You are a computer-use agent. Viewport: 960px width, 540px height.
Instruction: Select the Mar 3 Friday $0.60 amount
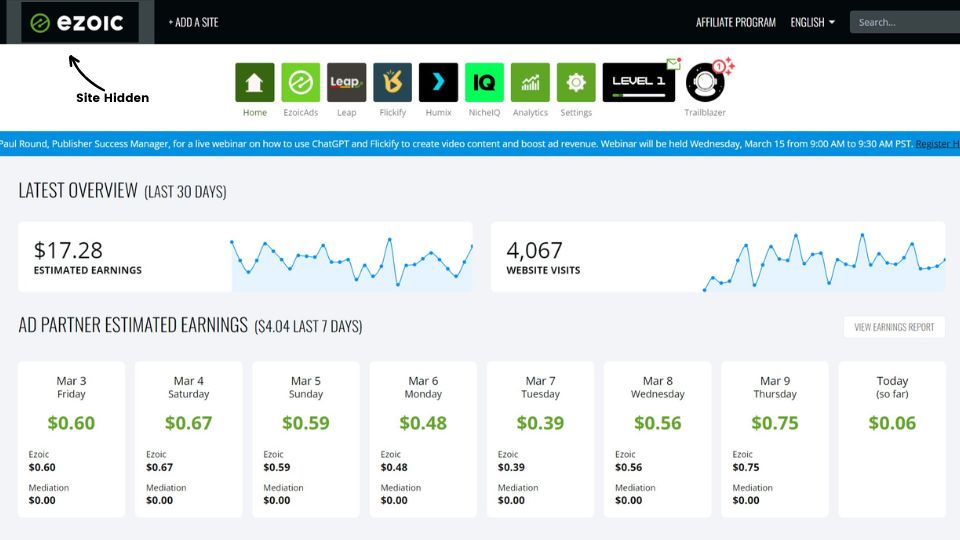[x=71, y=423]
